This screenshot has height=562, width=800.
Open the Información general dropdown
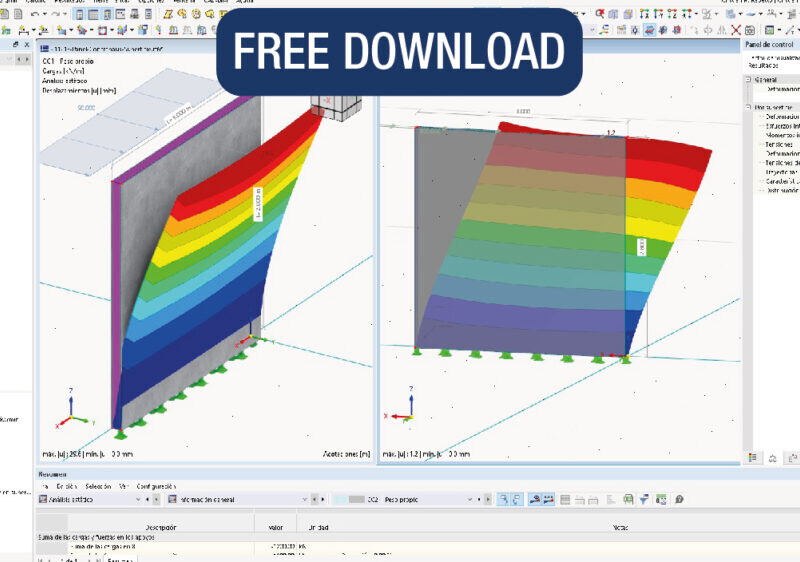pos(305,500)
